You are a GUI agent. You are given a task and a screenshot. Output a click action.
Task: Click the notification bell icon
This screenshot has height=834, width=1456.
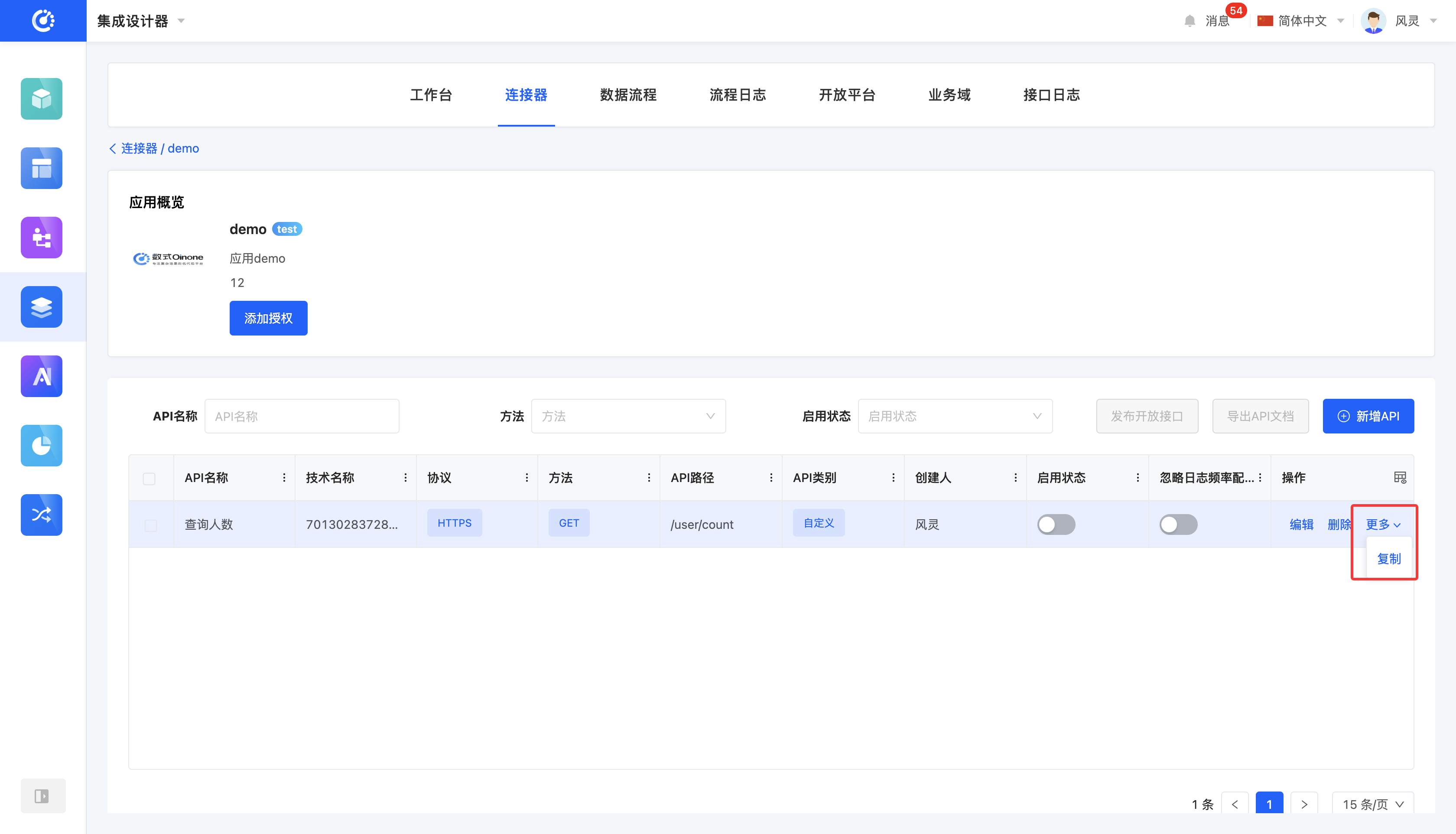click(x=1189, y=21)
